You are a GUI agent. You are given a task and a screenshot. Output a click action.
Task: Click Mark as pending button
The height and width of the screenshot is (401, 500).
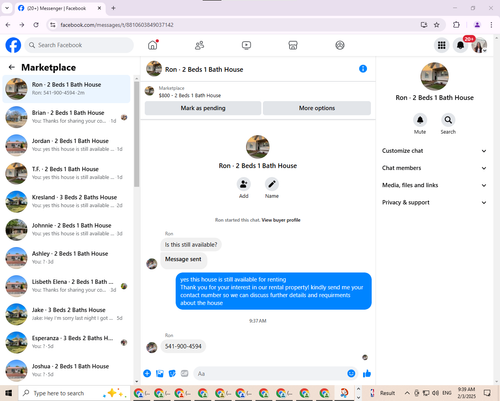(203, 108)
